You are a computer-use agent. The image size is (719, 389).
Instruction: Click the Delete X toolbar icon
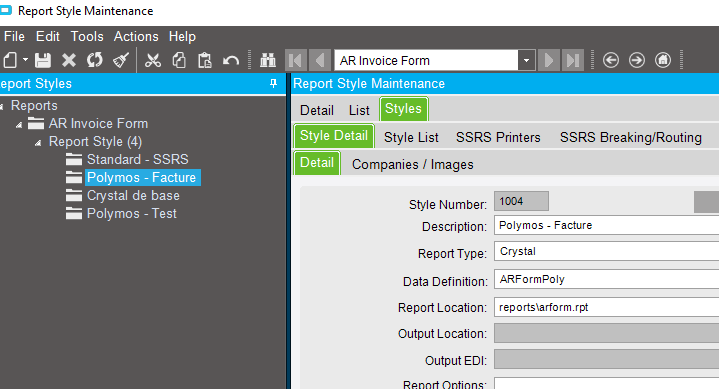pyautogui.click(x=69, y=60)
